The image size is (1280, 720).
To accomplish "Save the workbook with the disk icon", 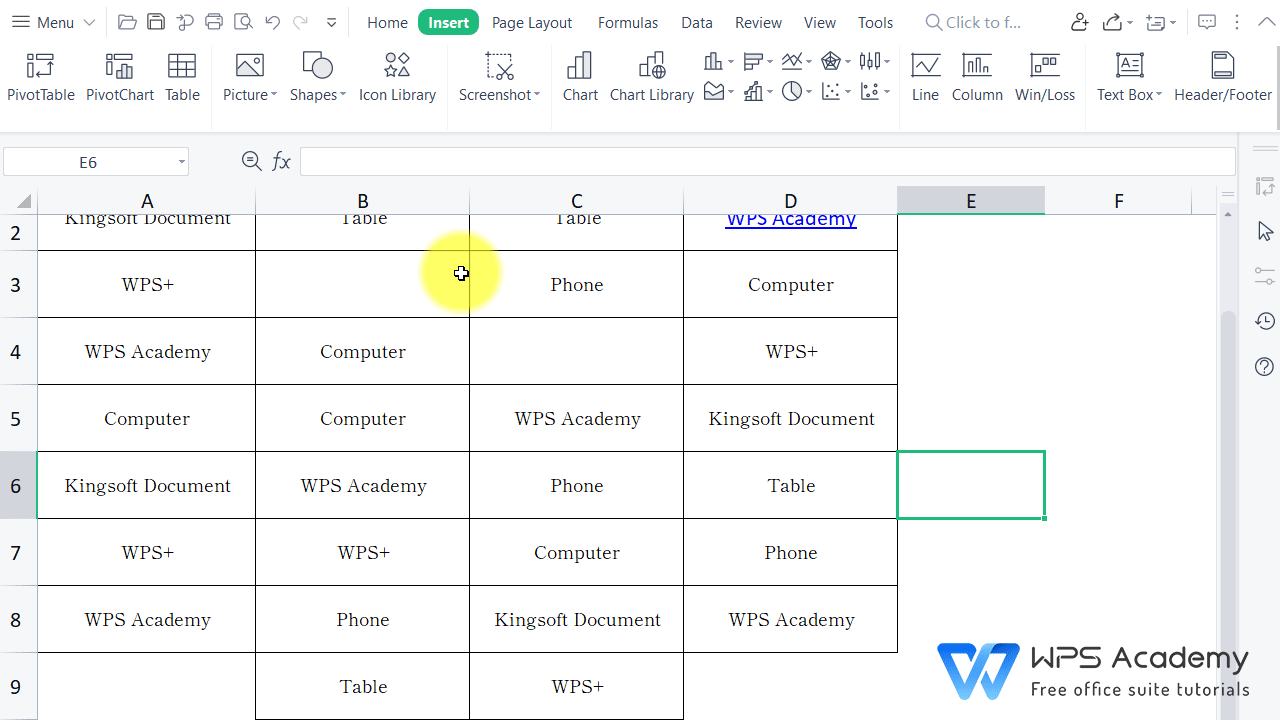I will [156, 22].
